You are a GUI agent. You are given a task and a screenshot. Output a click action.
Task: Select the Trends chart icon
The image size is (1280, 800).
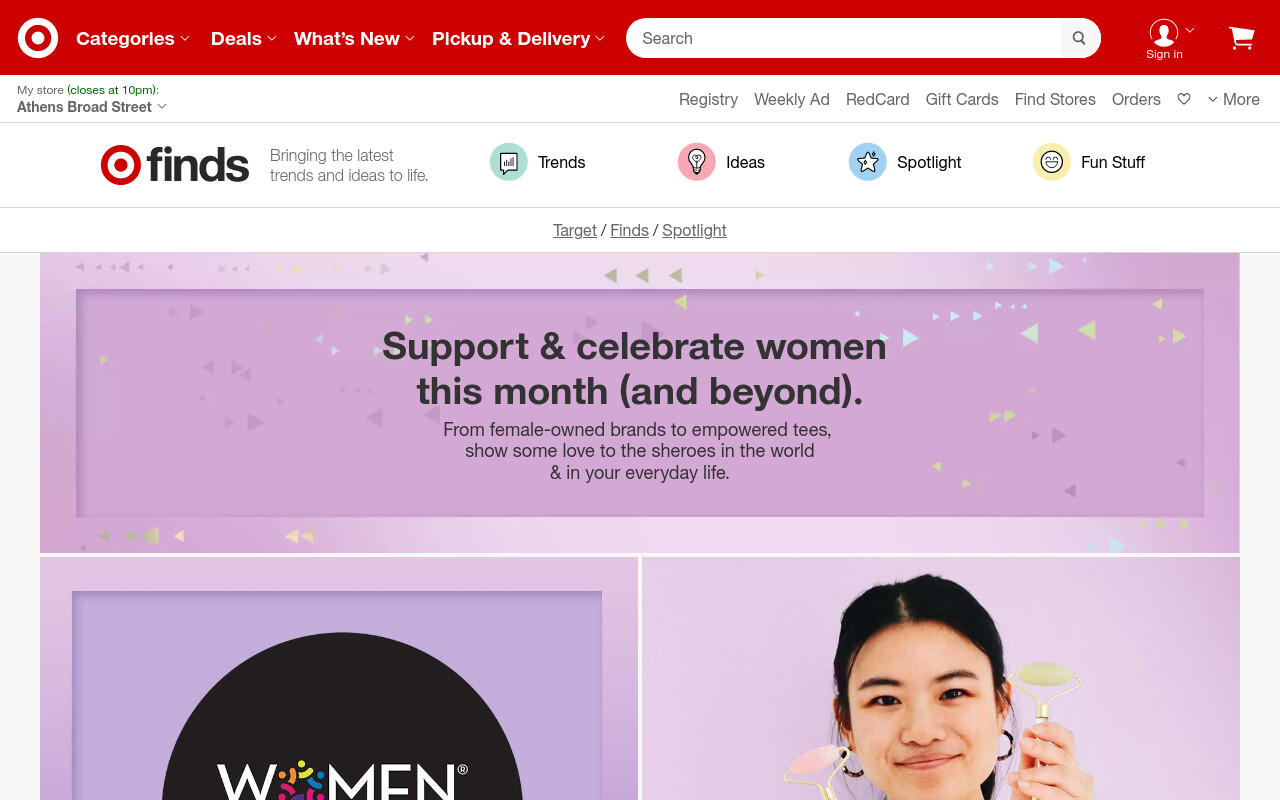[509, 162]
